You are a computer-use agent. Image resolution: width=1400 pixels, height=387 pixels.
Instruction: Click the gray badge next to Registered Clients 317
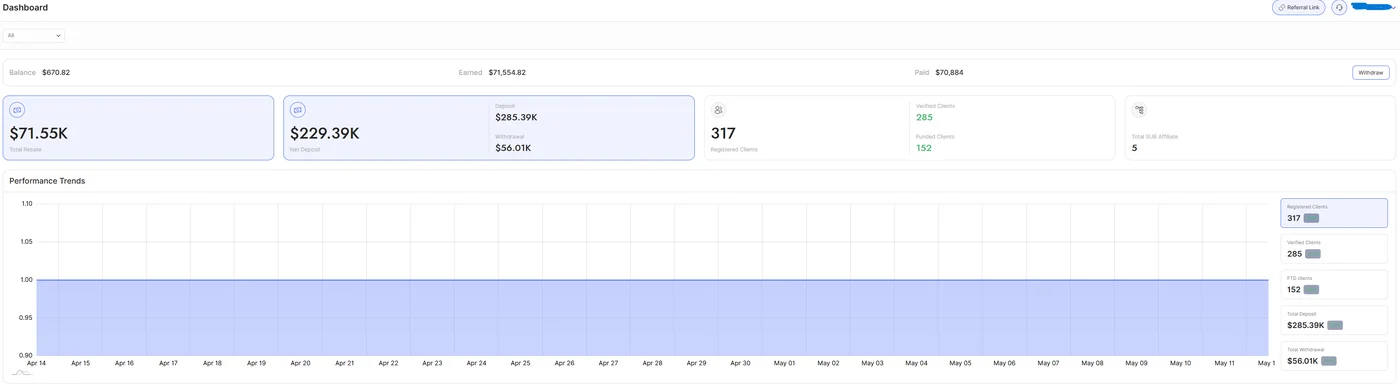(x=1311, y=218)
